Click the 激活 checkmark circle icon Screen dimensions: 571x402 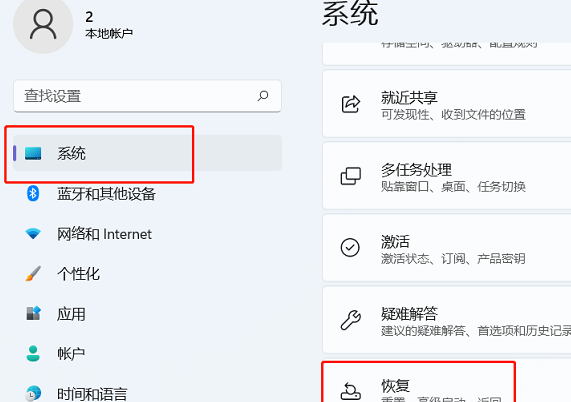350,248
